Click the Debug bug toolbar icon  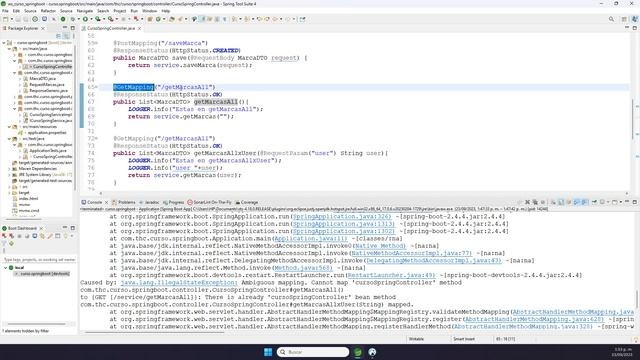coord(73,19)
